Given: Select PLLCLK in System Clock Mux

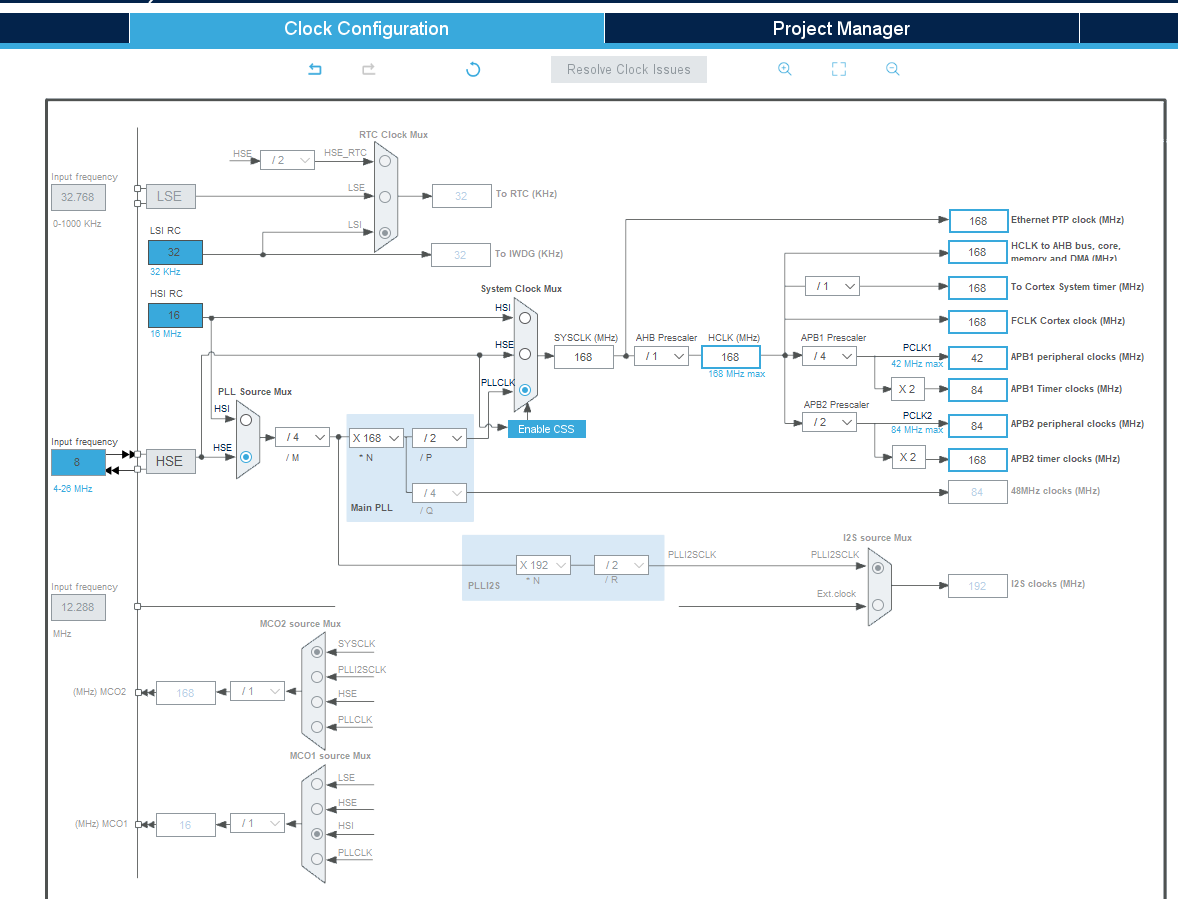Looking at the screenshot, I should pos(525,390).
